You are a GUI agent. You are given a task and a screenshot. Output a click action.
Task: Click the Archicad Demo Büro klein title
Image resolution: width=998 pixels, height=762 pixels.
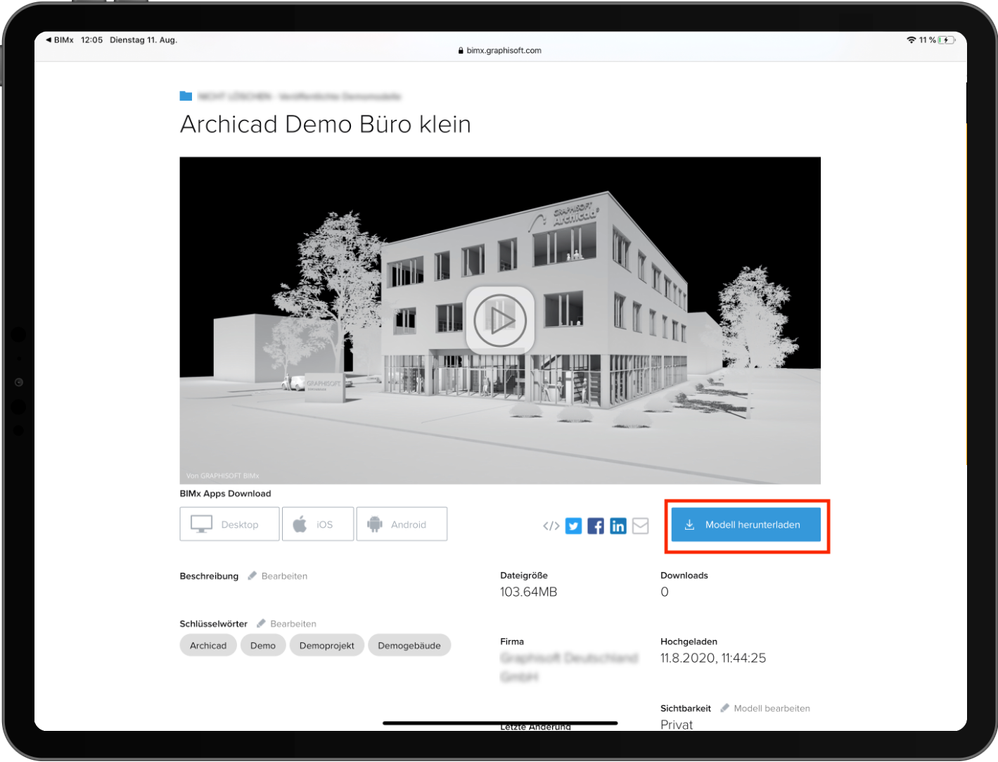tap(325, 124)
